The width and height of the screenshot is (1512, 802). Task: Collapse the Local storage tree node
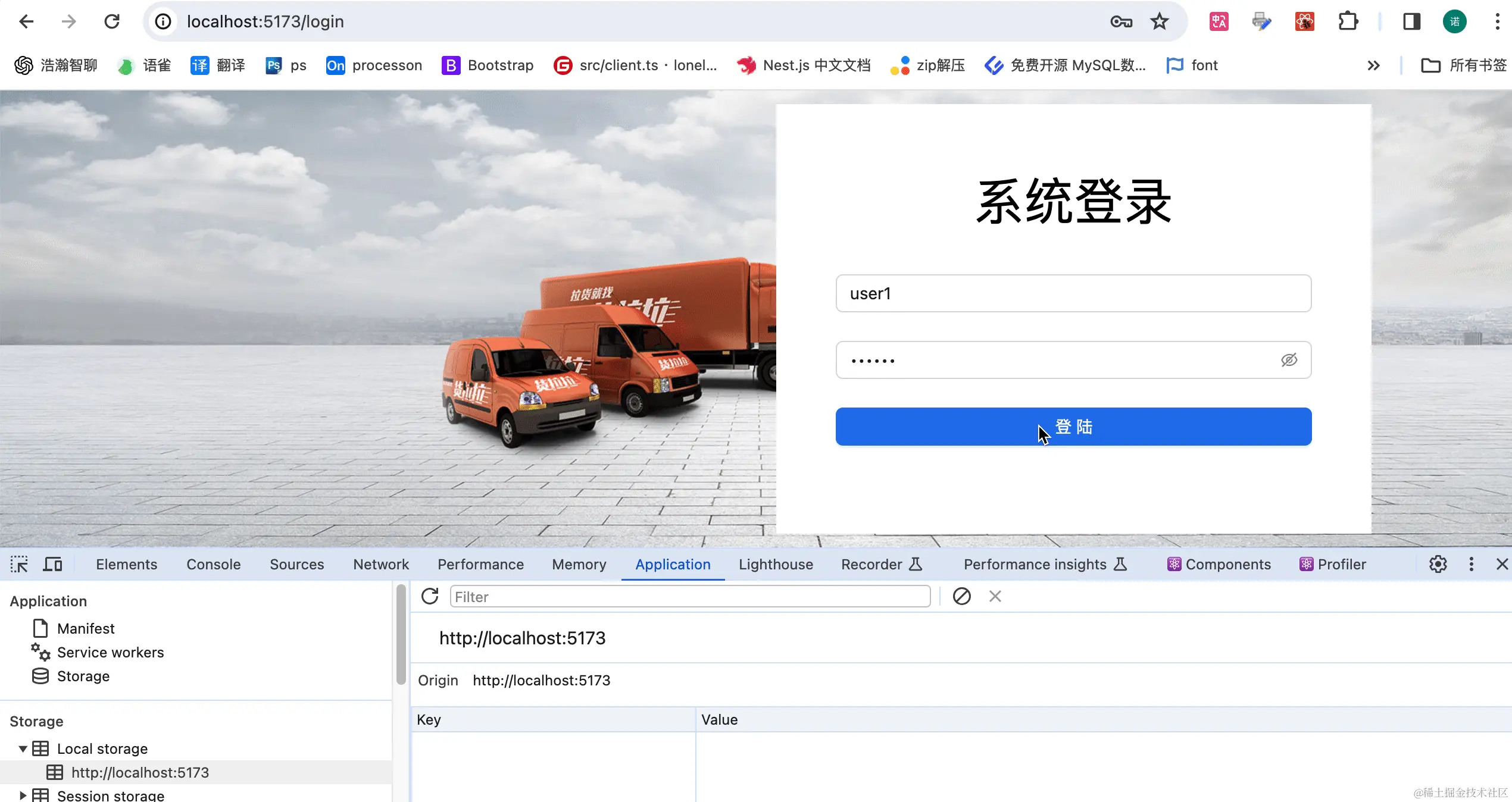pos(23,748)
